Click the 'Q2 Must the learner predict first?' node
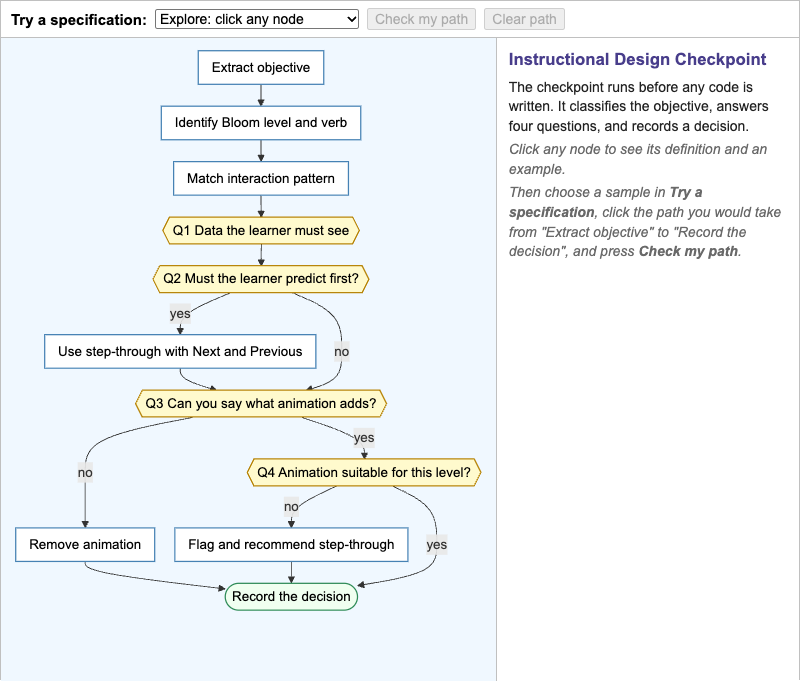The width and height of the screenshot is (800, 682). (261, 279)
